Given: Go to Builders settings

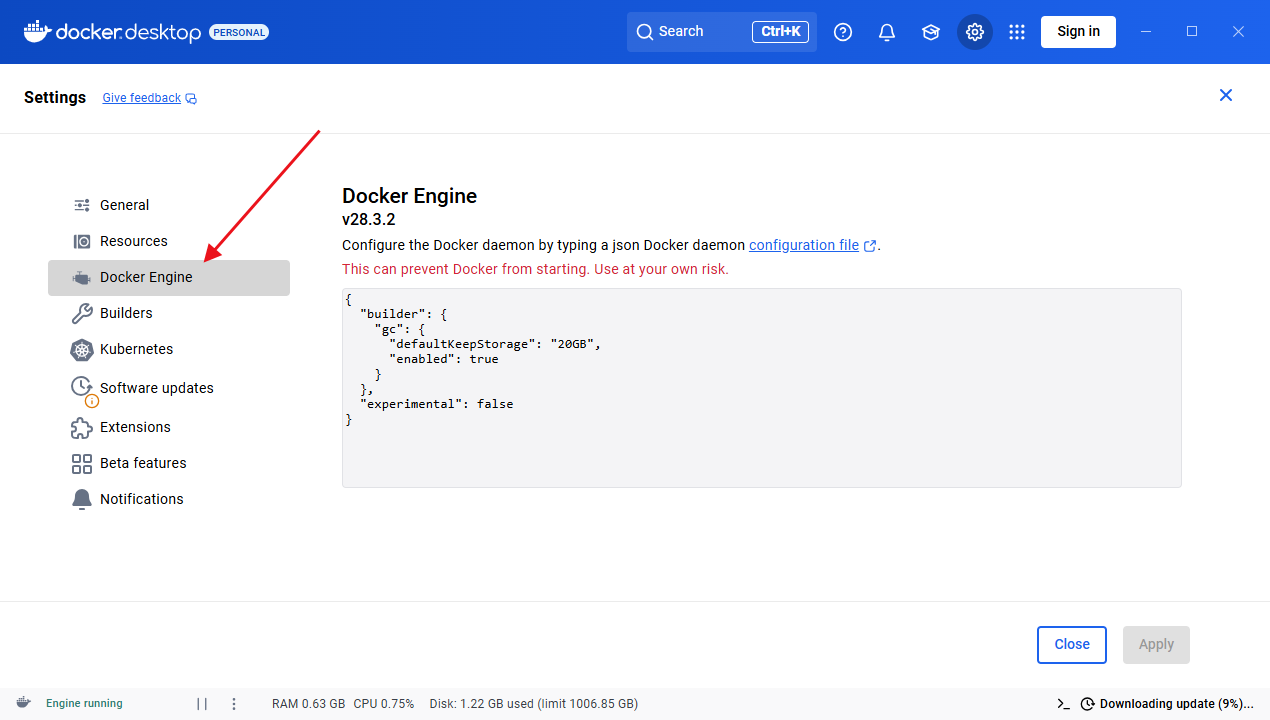Looking at the screenshot, I should 169,313.
